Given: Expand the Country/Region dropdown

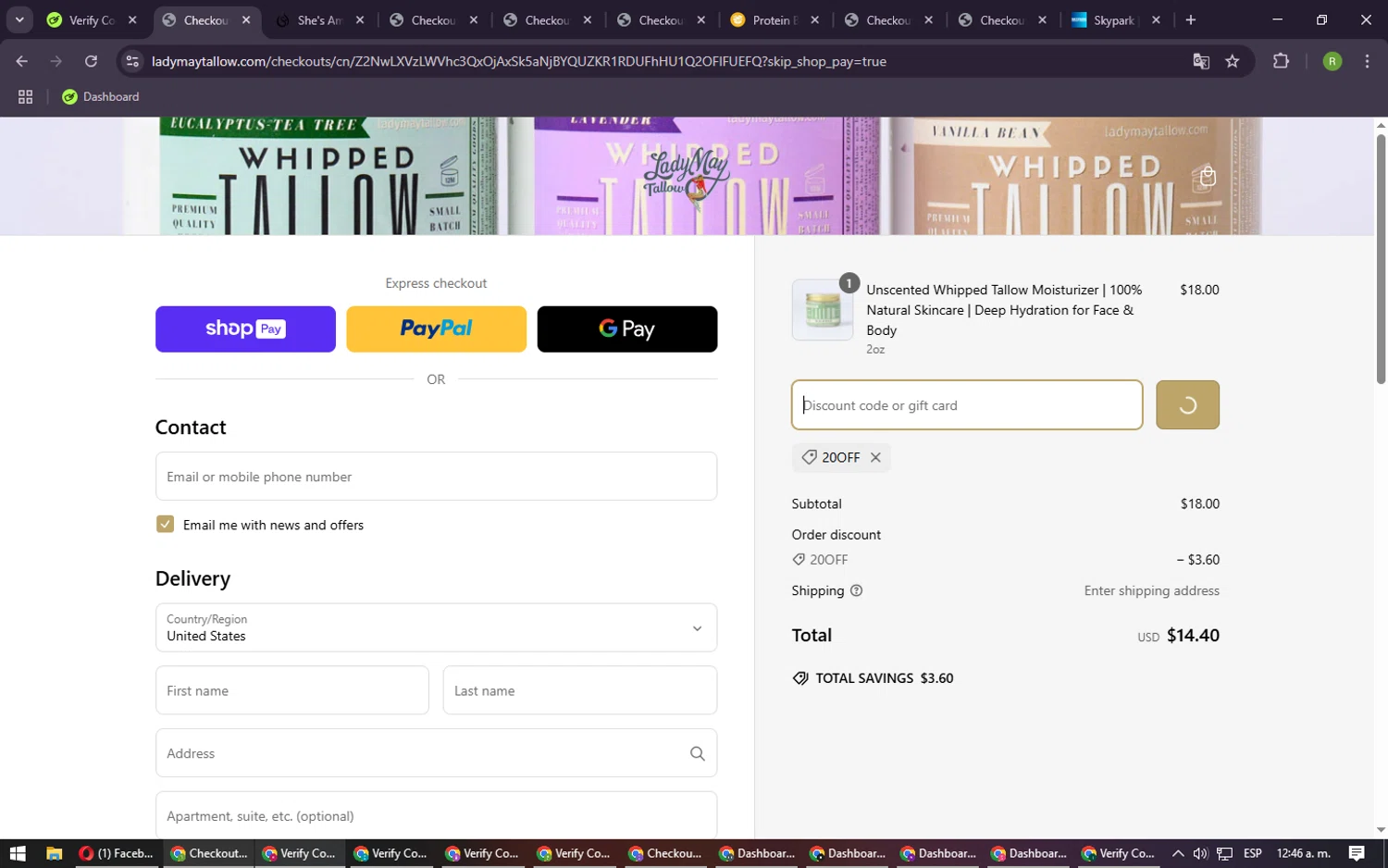Looking at the screenshot, I should point(436,627).
